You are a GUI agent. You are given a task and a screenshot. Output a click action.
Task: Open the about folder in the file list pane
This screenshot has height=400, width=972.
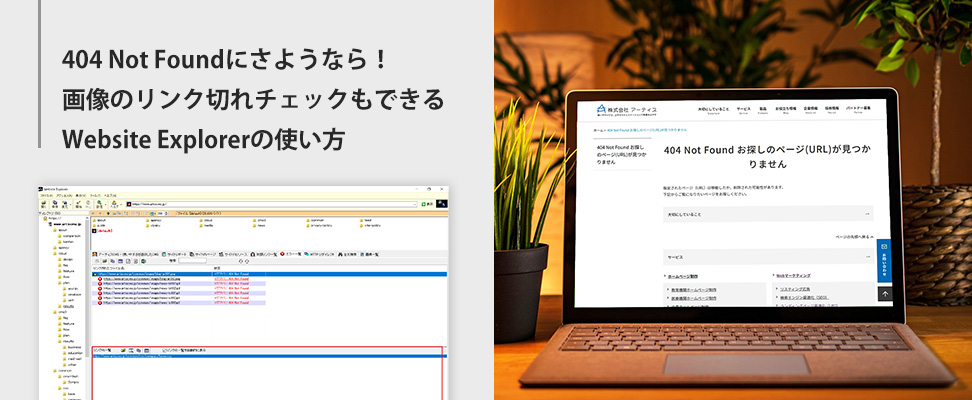(x=101, y=220)
